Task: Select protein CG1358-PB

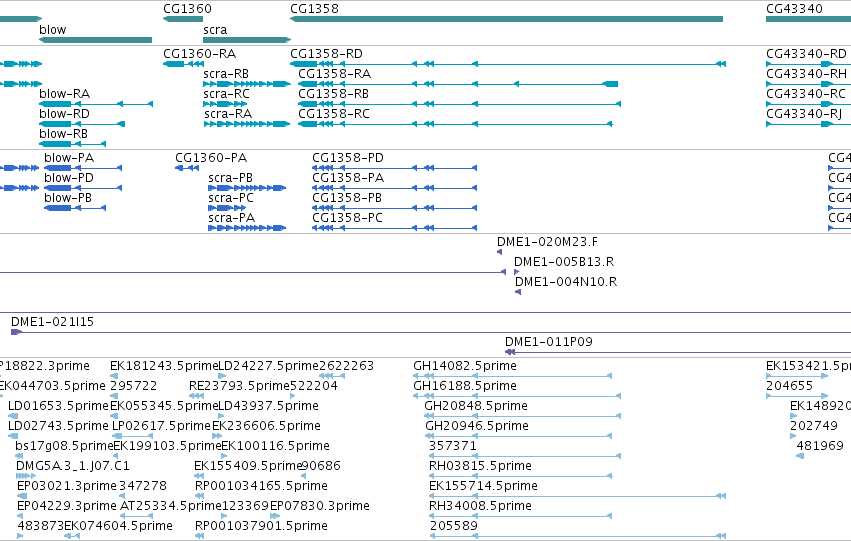Action: [x=395, y=208]
